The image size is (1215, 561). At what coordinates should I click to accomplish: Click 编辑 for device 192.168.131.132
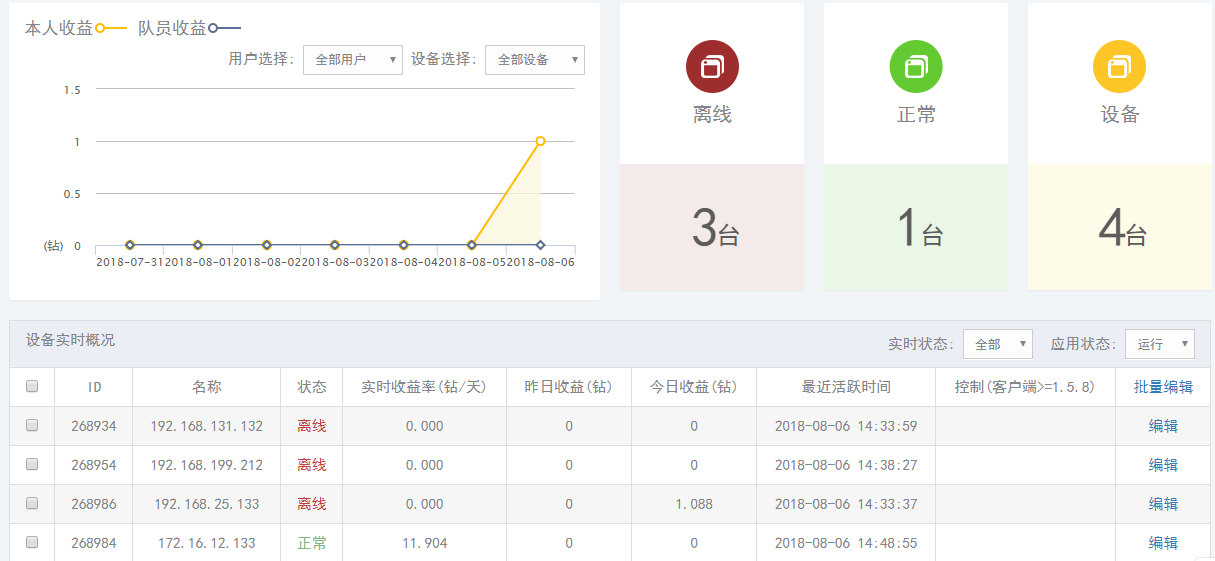(x=1163, y=426)
